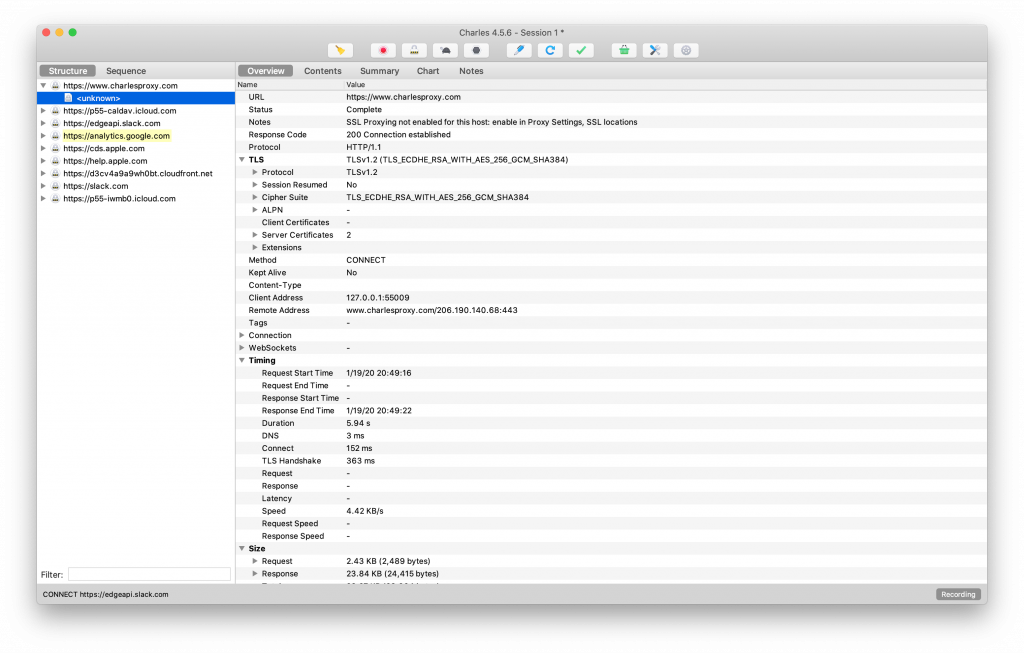
Task: Expand the help.apple.com host
Action: tap(44, 161)
